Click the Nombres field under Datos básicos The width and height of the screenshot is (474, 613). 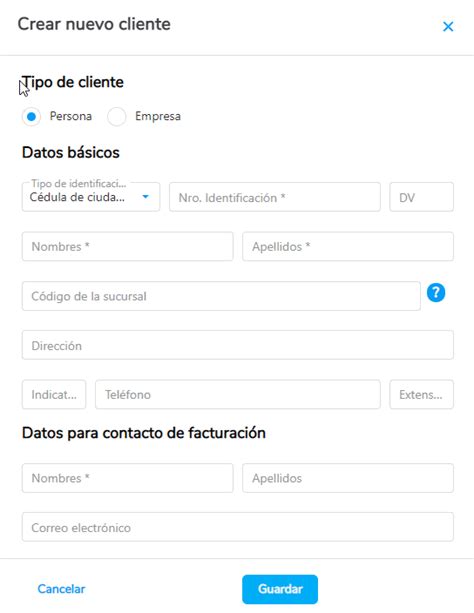pos(127,246)
